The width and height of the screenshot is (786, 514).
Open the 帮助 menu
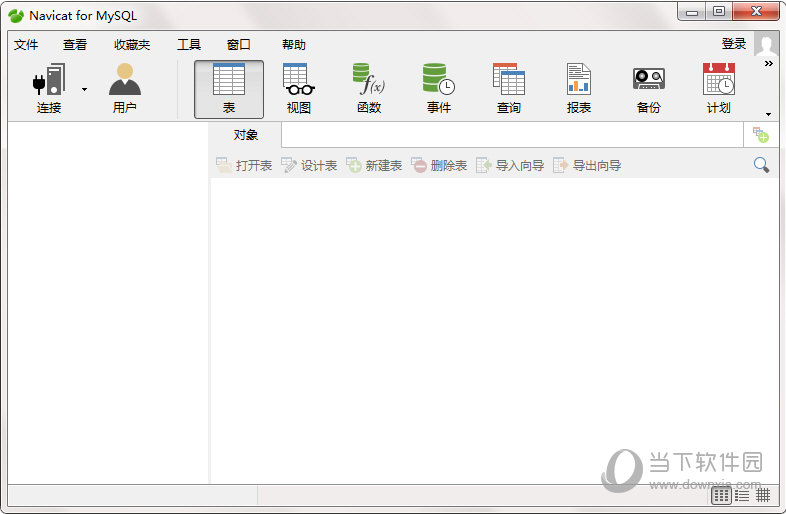point(294,45)
